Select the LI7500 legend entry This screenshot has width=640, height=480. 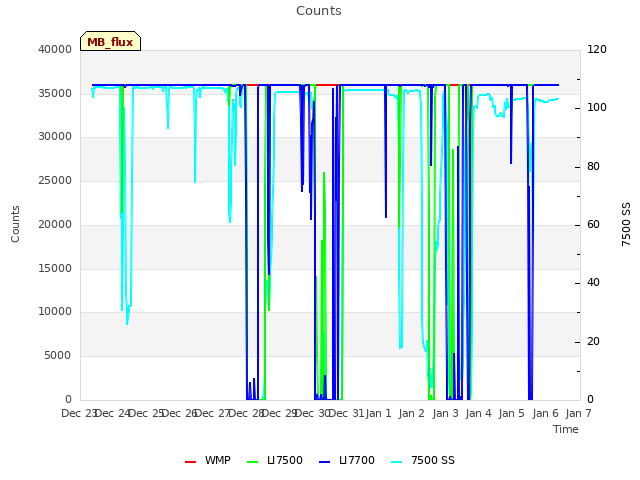(x=275, y=460)
